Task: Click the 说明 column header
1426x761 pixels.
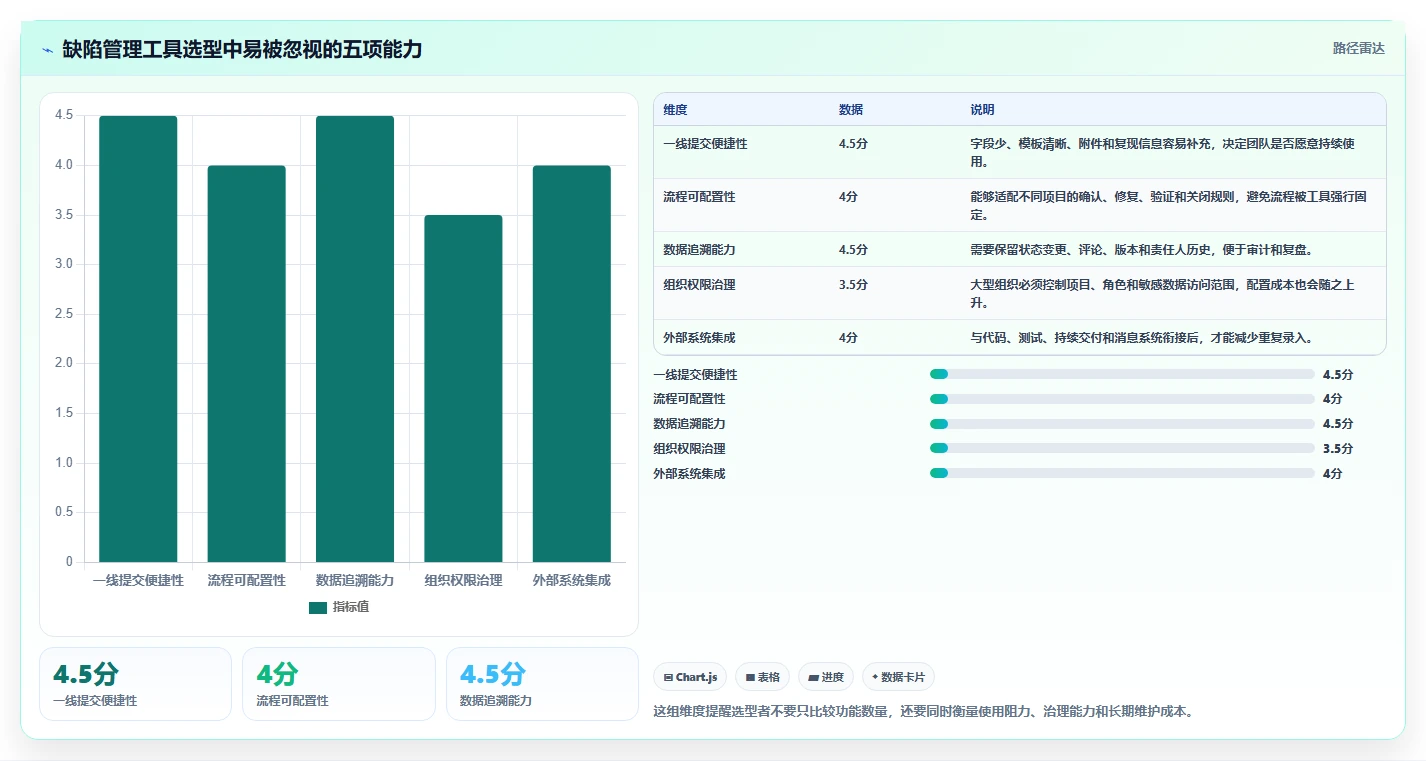Action: [982, 110]
